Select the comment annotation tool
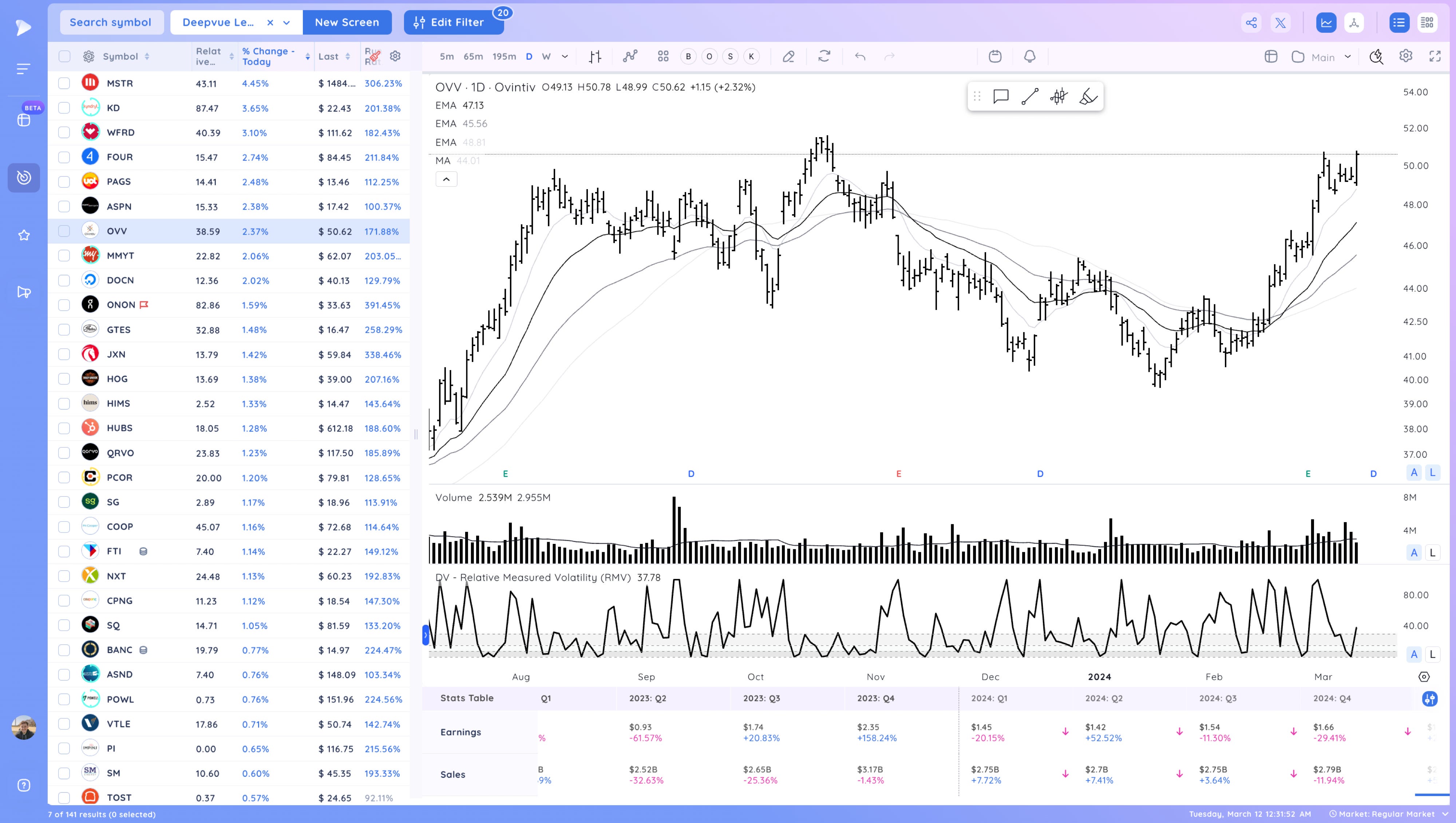This screenshot has width=1456, height=823. tap(1001, 97)
